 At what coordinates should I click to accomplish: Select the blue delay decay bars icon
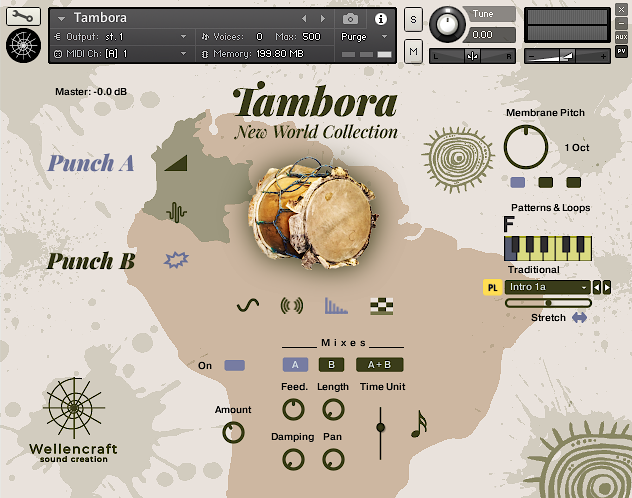pyautogui.click(x=336, y=306)
